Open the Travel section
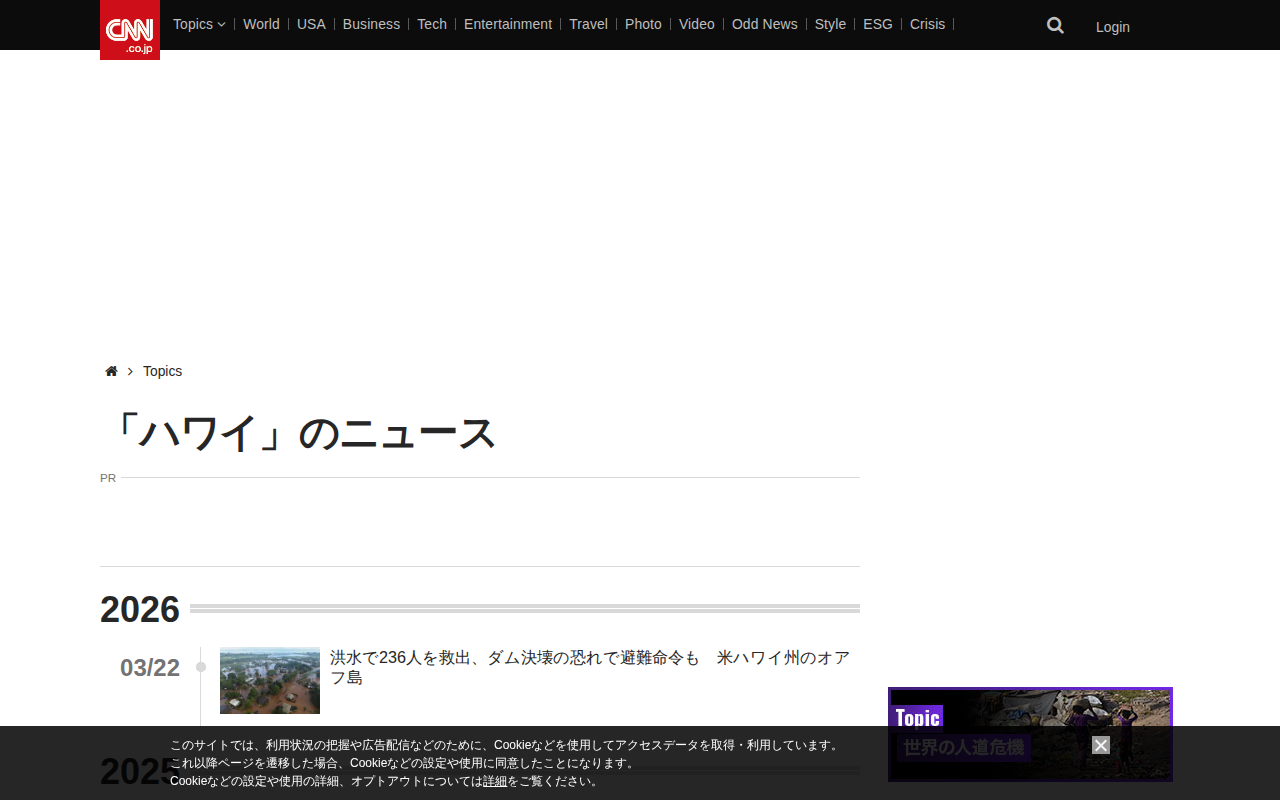Screen dimensions: 1280x800 588,24
